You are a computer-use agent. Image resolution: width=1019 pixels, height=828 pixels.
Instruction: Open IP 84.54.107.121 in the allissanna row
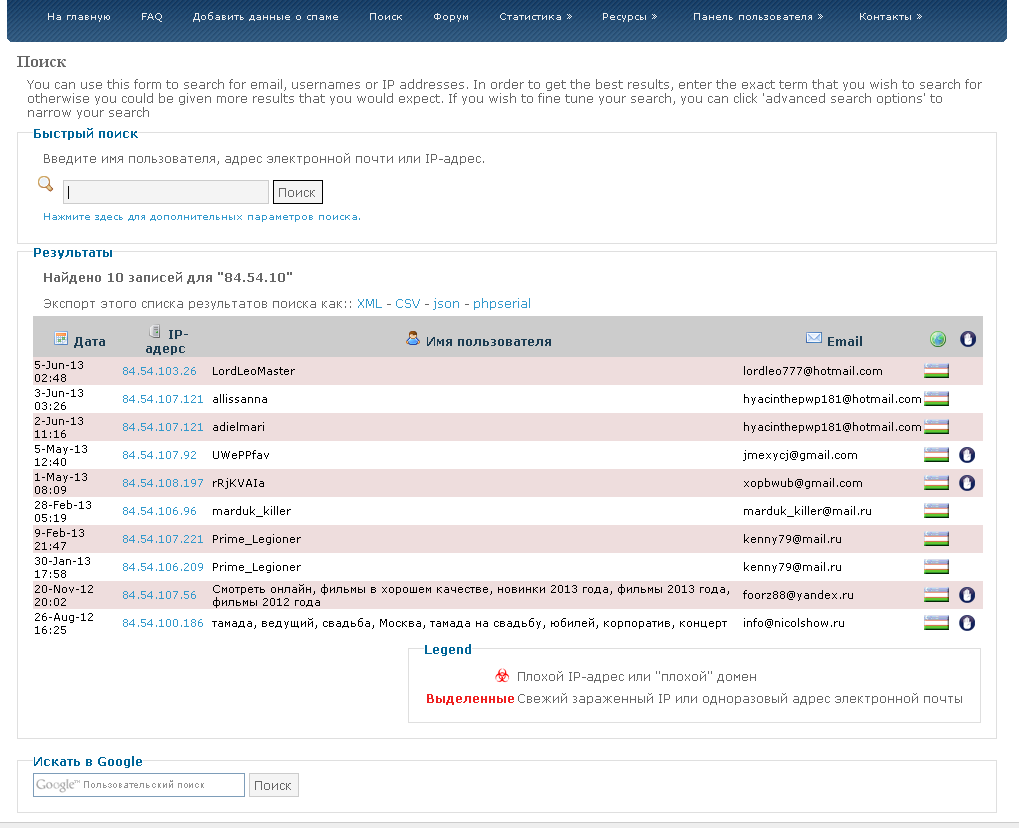tap(162, 399)
